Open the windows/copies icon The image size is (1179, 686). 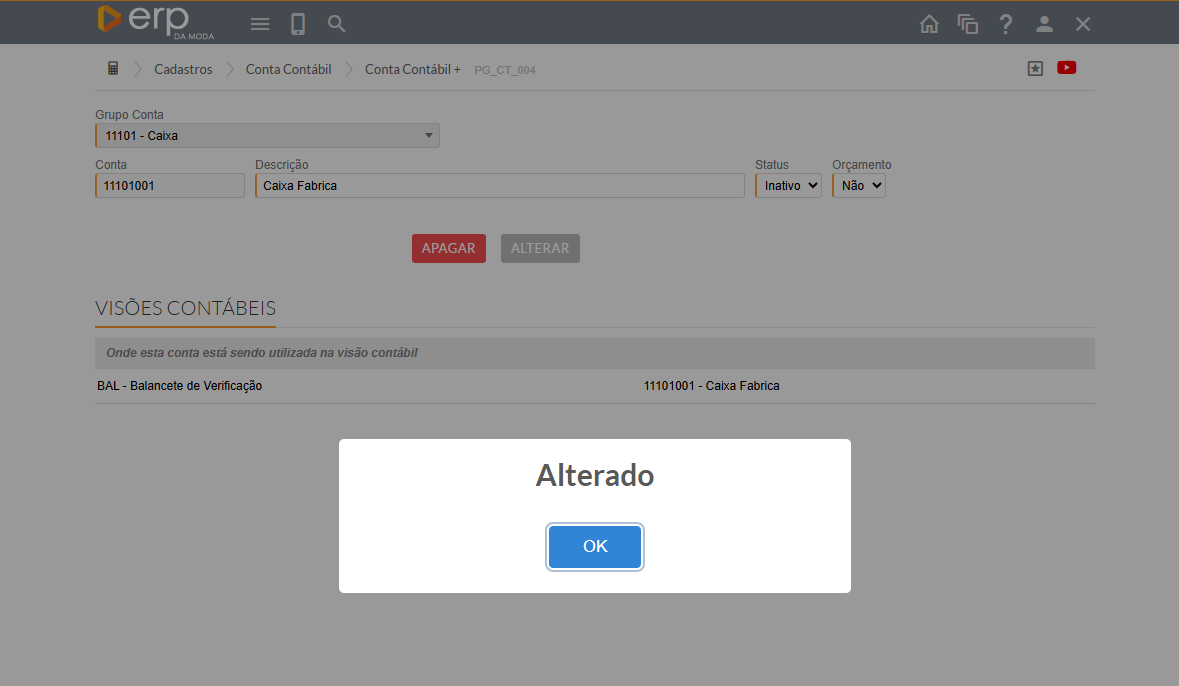pos(967,24)
